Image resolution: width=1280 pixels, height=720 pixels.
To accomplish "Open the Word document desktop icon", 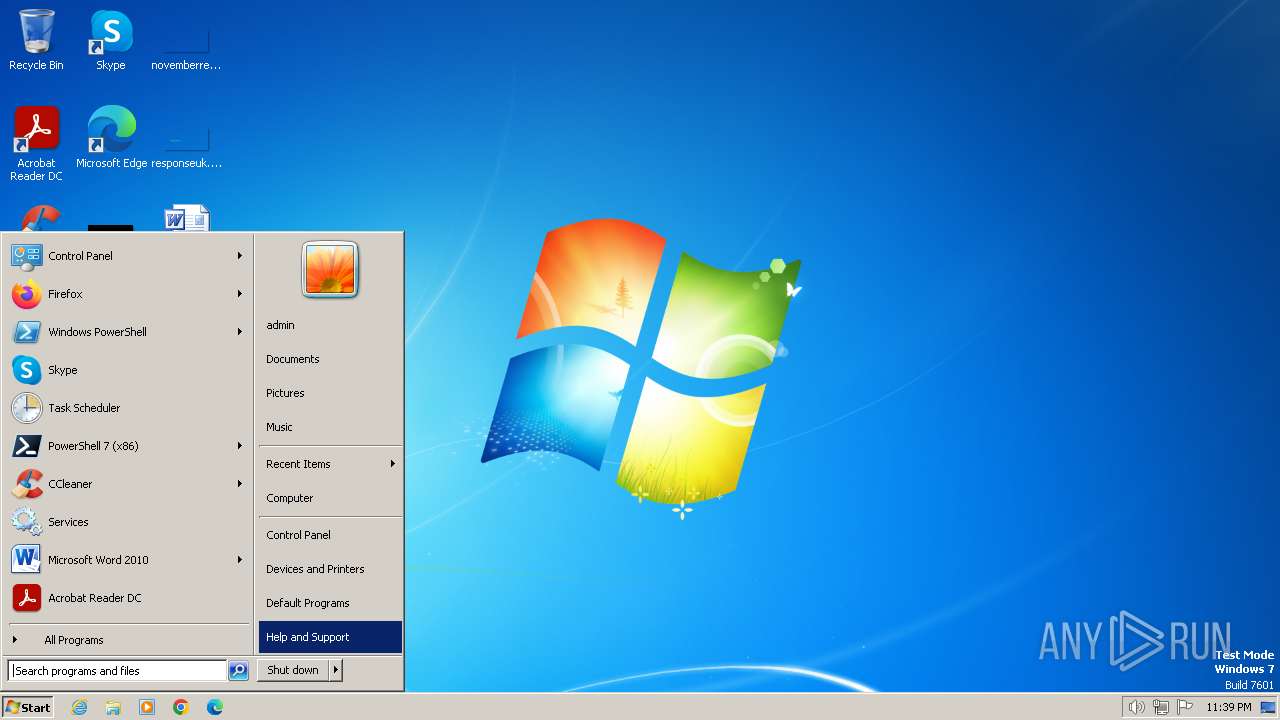I will tap(187, 218).
